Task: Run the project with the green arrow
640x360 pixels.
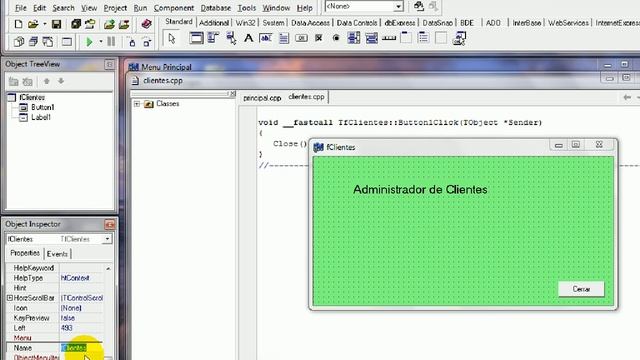Action: point(89,42)
